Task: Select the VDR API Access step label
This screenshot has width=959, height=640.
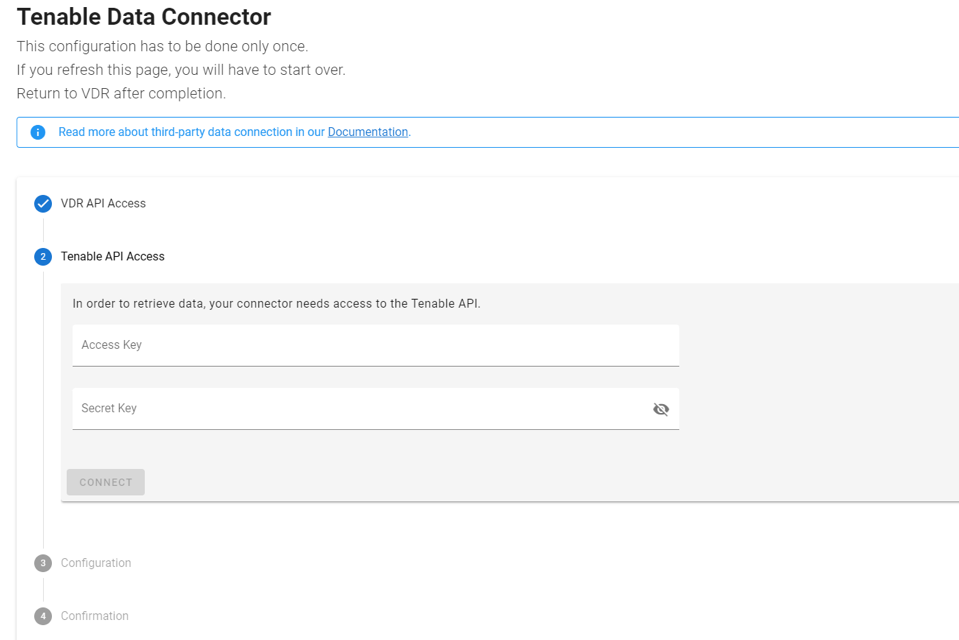Action: click(103, 203)
